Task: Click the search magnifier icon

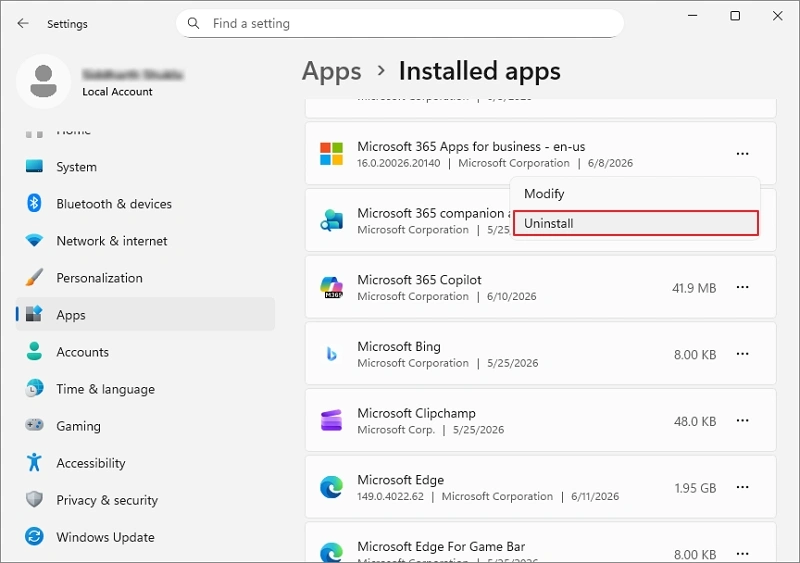Action: (193, 23)
